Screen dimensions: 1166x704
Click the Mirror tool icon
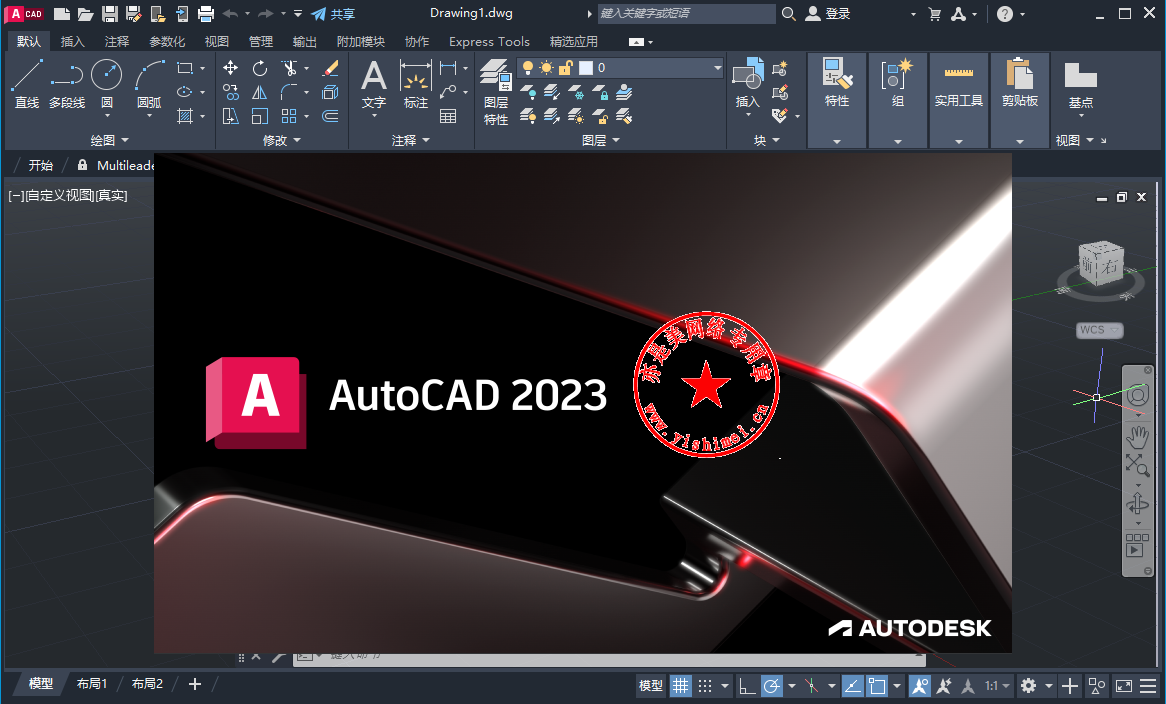pyautogui.click(x=260, y=92)
